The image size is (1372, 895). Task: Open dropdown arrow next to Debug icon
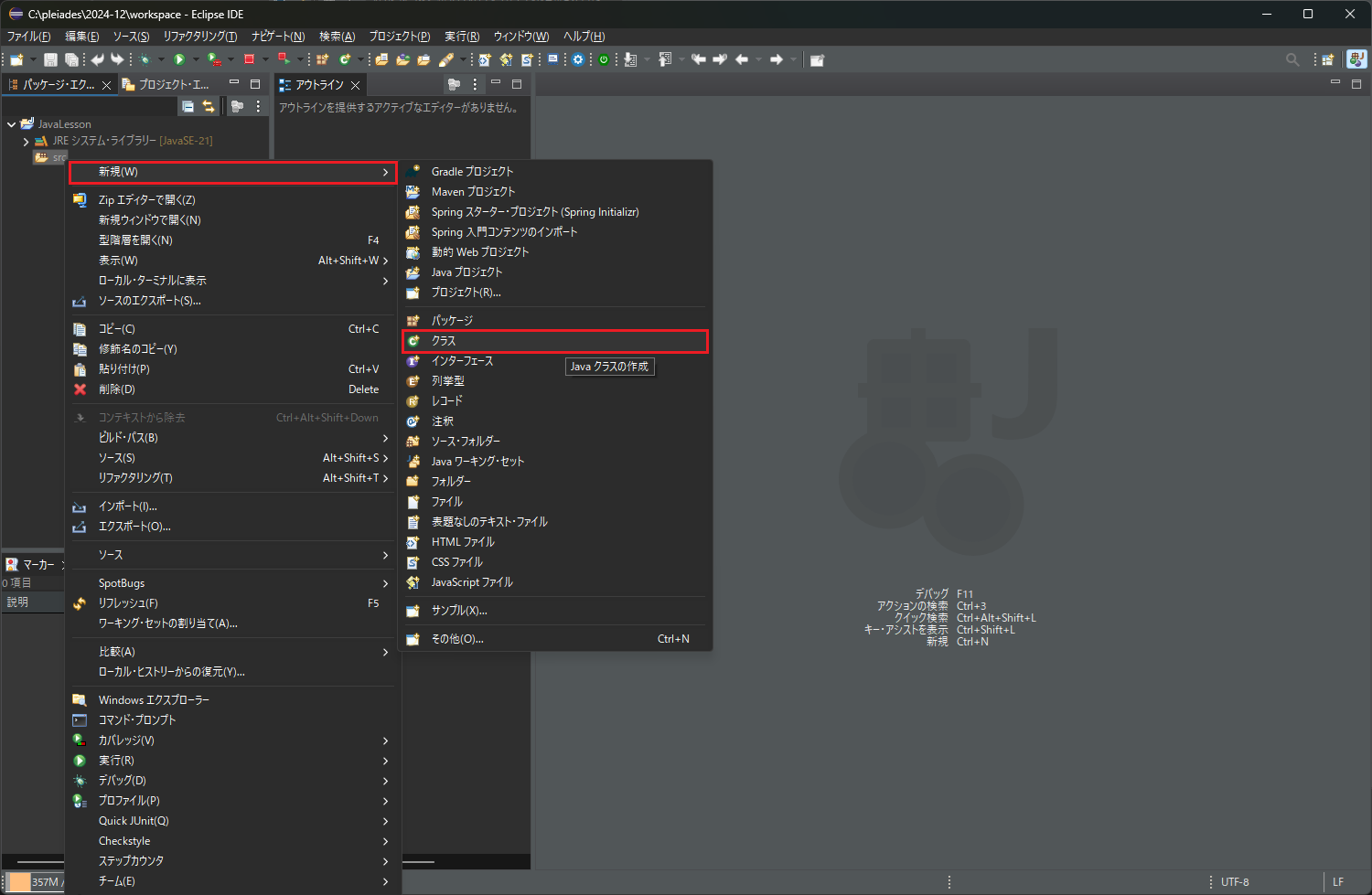161,59
